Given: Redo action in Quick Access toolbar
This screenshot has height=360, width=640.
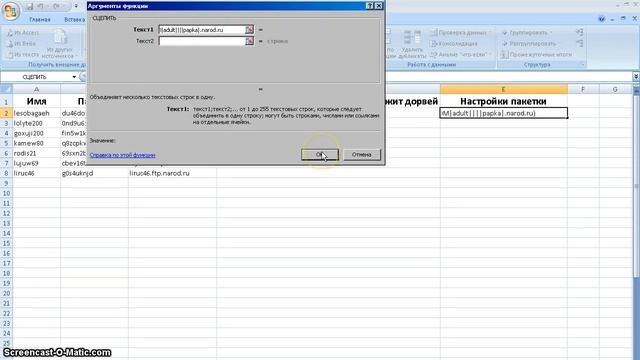Looking at the screenshot, I should click(57, 7).
